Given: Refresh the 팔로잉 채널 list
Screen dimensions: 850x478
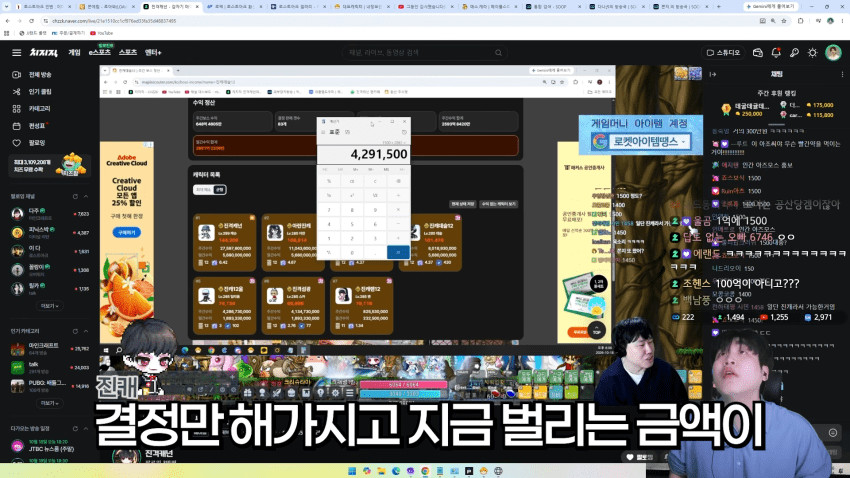Looking at the screenshot, I should tap(75, 196).
